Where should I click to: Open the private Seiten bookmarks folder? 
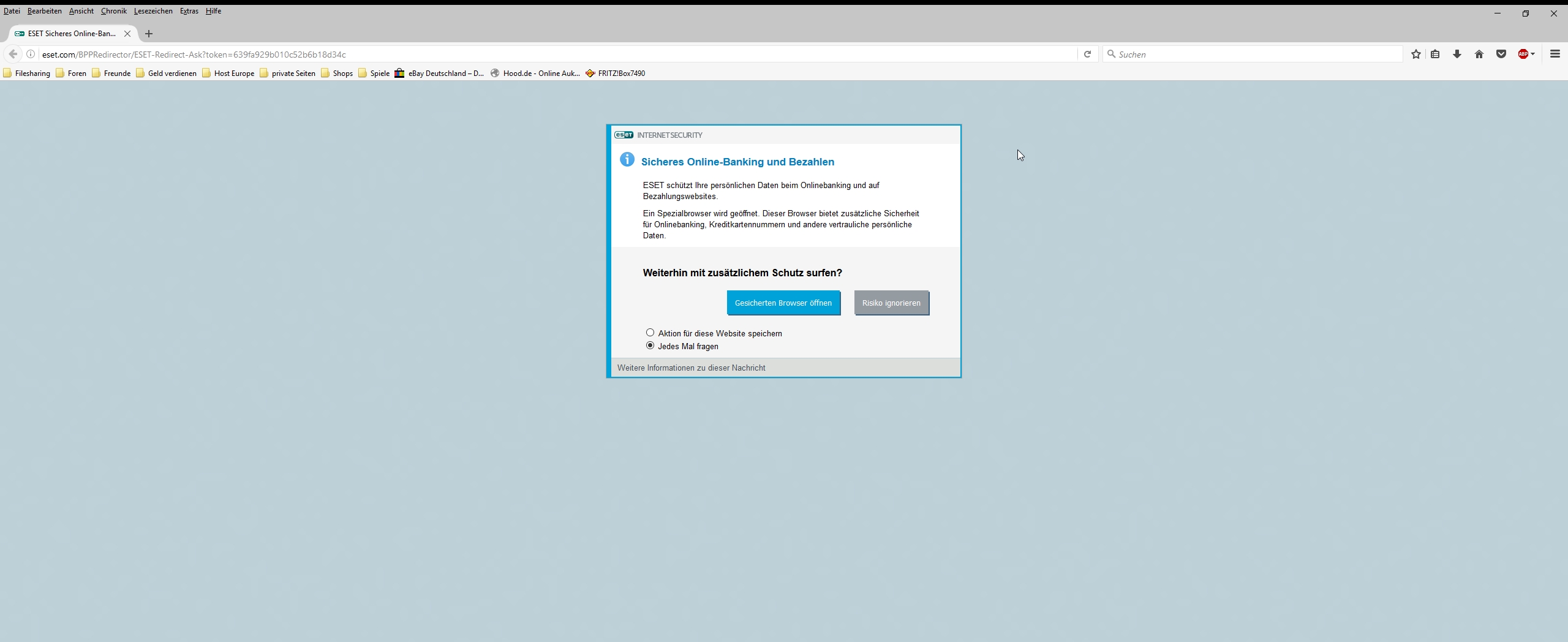(x=287, y=73)
